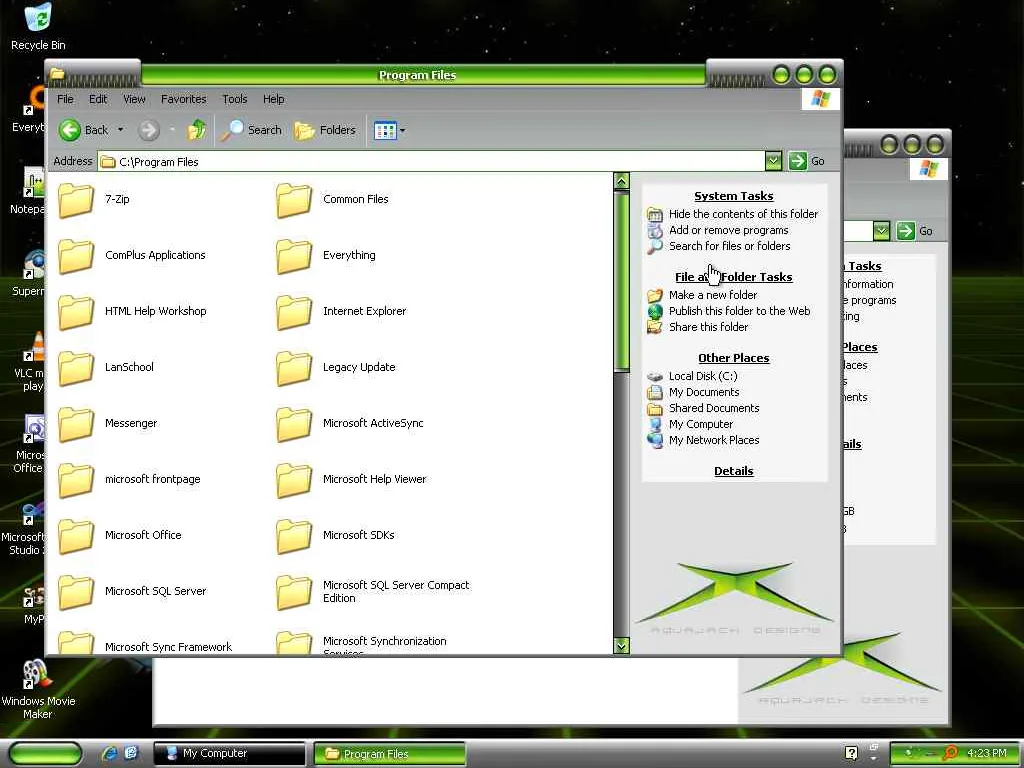Open My Documents in Other Places
The width and height of the screenshot is (1024, 768).
pos(704,392)
